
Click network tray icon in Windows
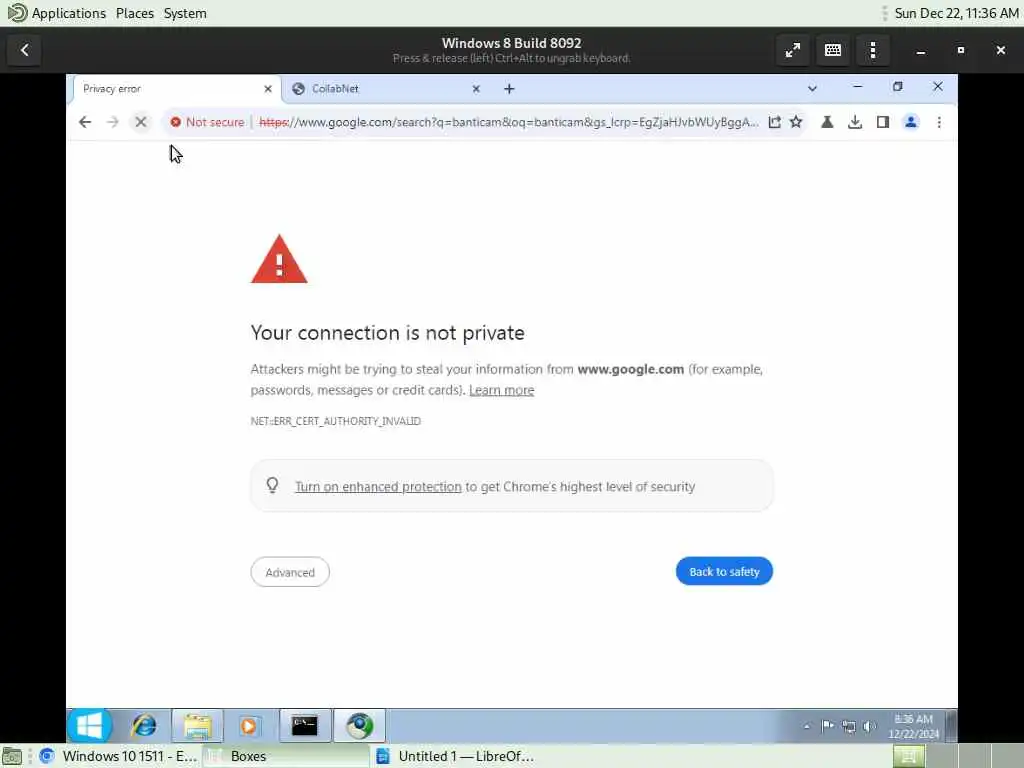pos(848,726)
